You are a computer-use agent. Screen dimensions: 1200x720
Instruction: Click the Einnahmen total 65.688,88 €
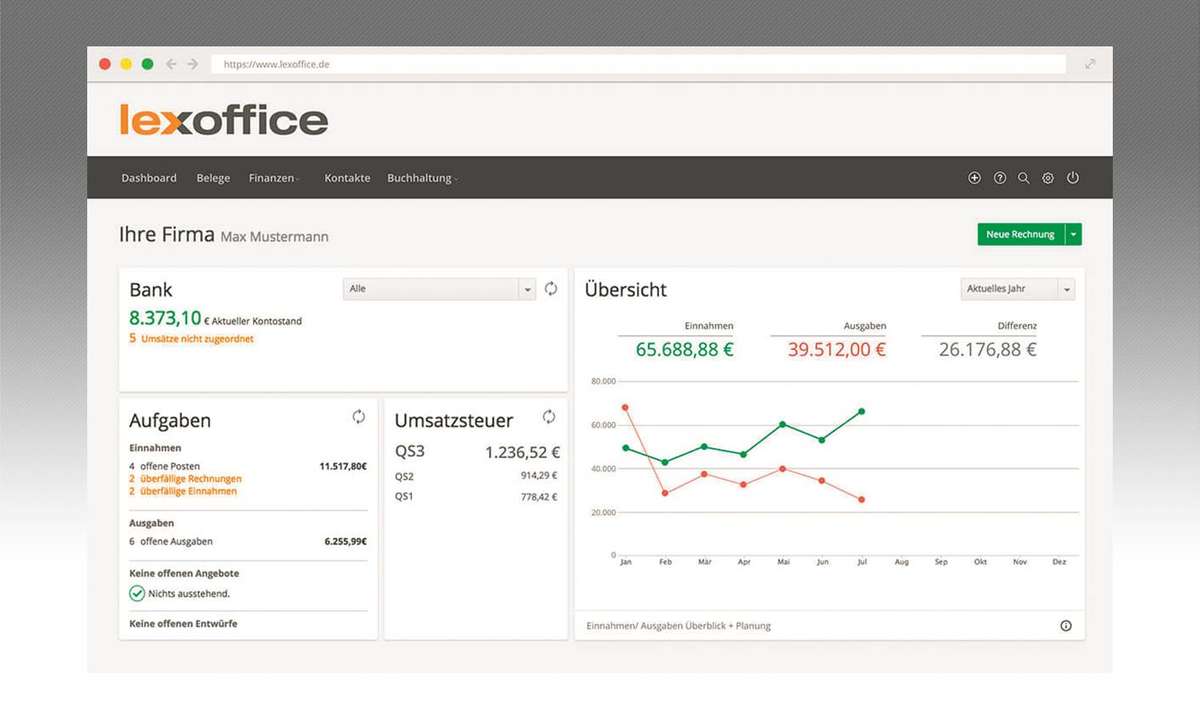click(x=685, y=349)
